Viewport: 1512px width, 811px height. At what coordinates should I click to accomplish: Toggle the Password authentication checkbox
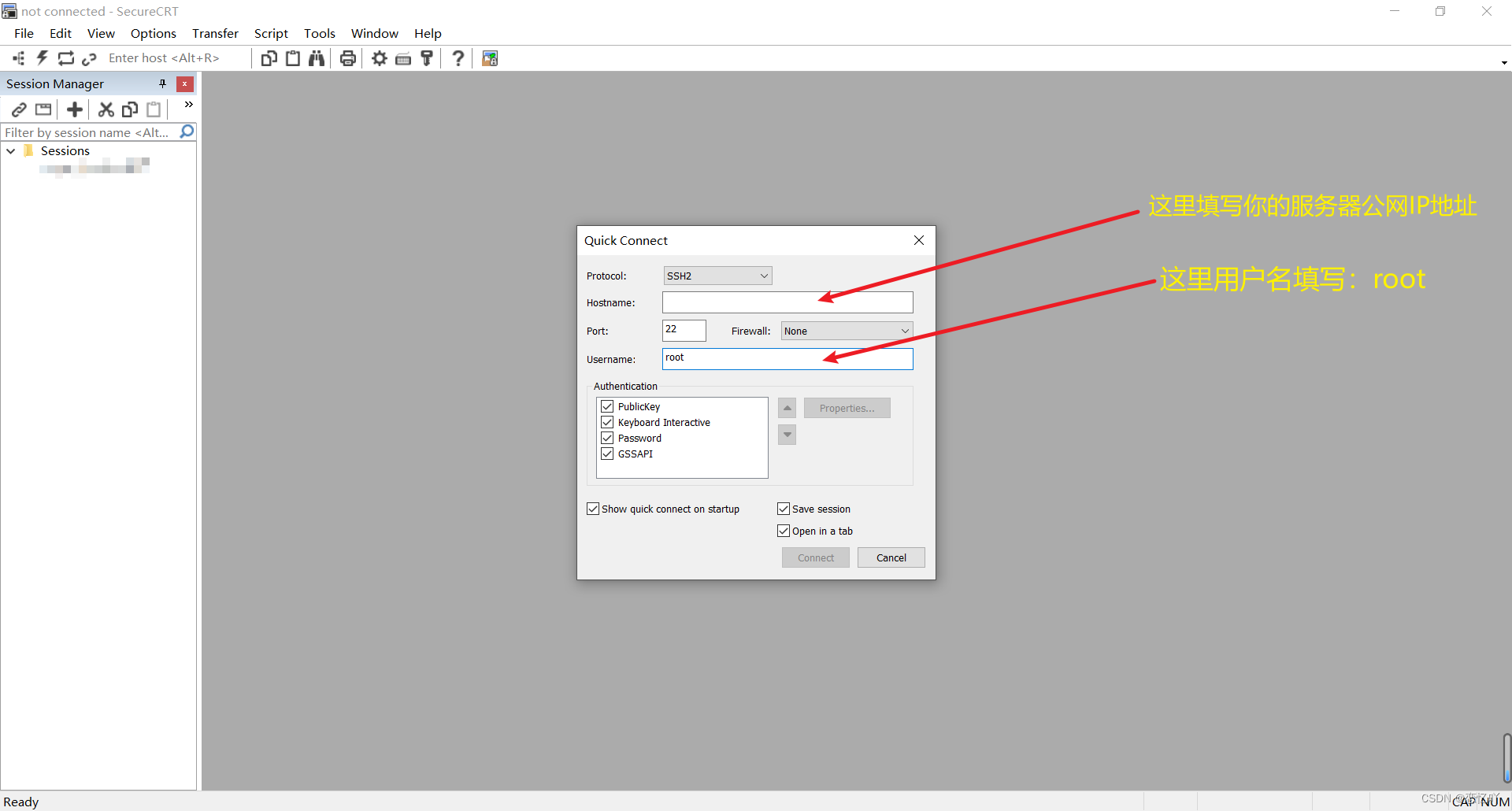pyautogui.click(x=607, y=438)
